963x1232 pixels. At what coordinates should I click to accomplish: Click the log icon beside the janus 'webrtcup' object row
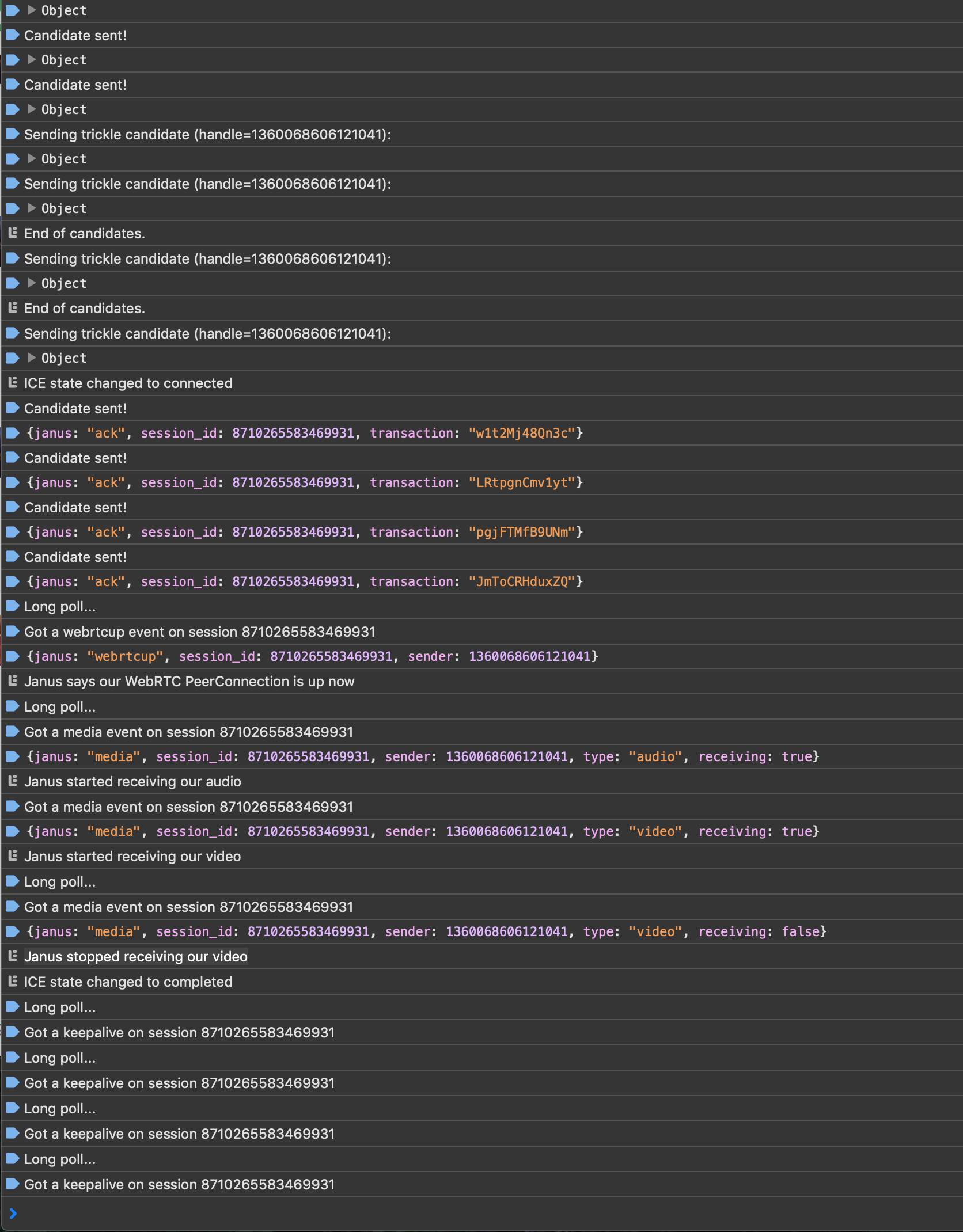(x=13, y=656)
